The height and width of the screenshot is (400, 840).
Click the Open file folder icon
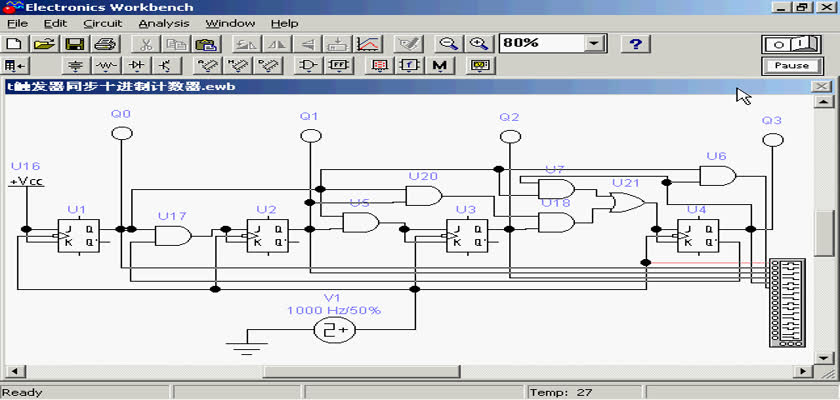click(43, 44)
